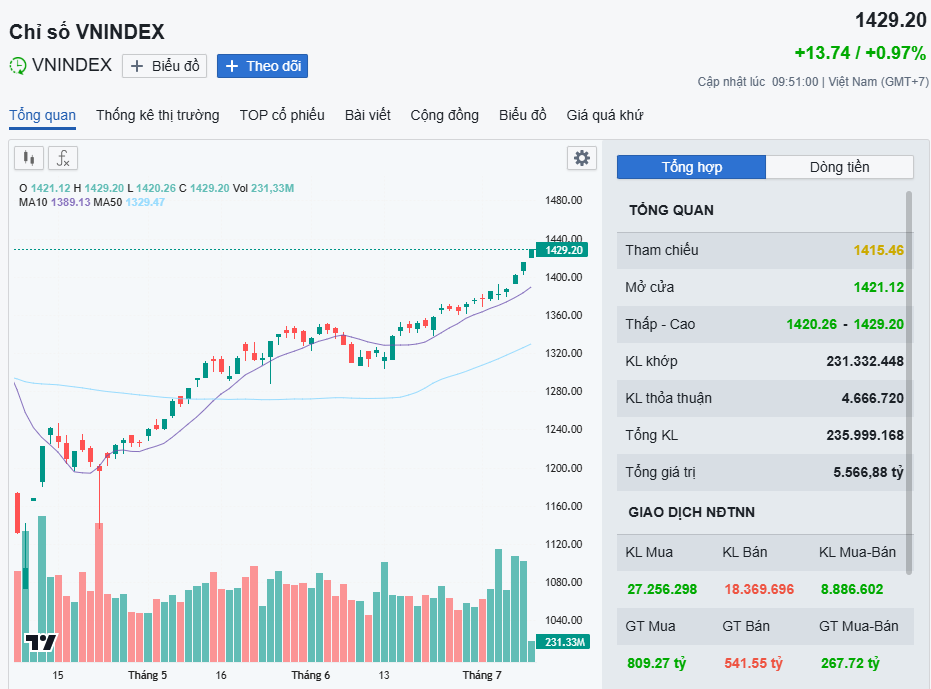Click the 1429.20 current price label on axis

coord(562,250)
